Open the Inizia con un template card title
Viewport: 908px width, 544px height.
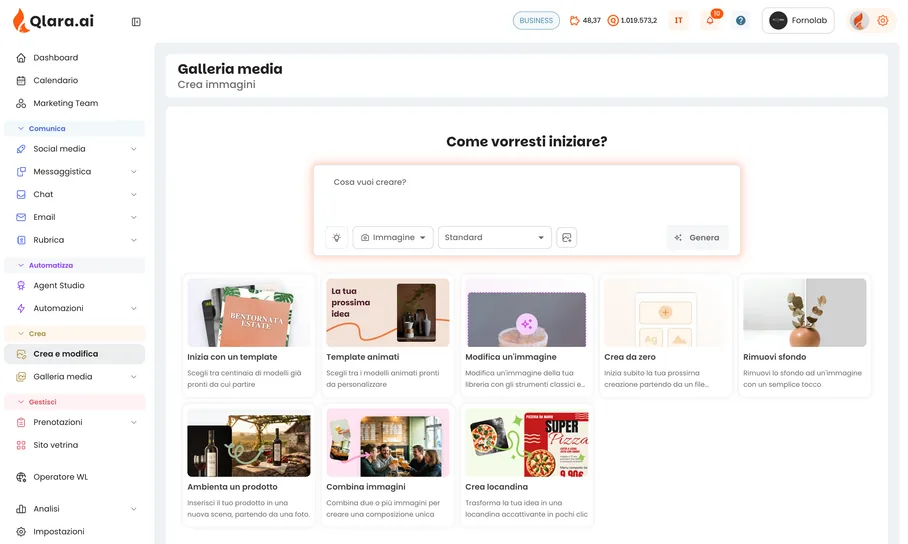tap(232, 357)
